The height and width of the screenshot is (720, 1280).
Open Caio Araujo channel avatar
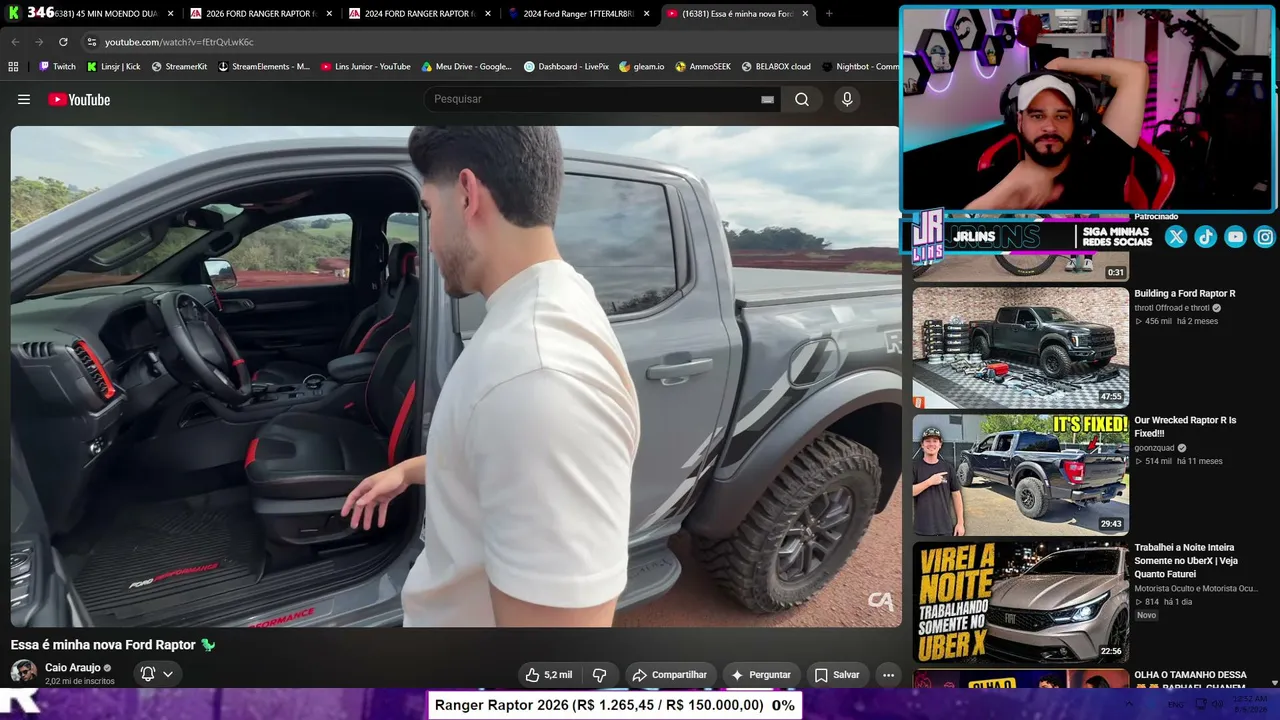pos(24,673)
